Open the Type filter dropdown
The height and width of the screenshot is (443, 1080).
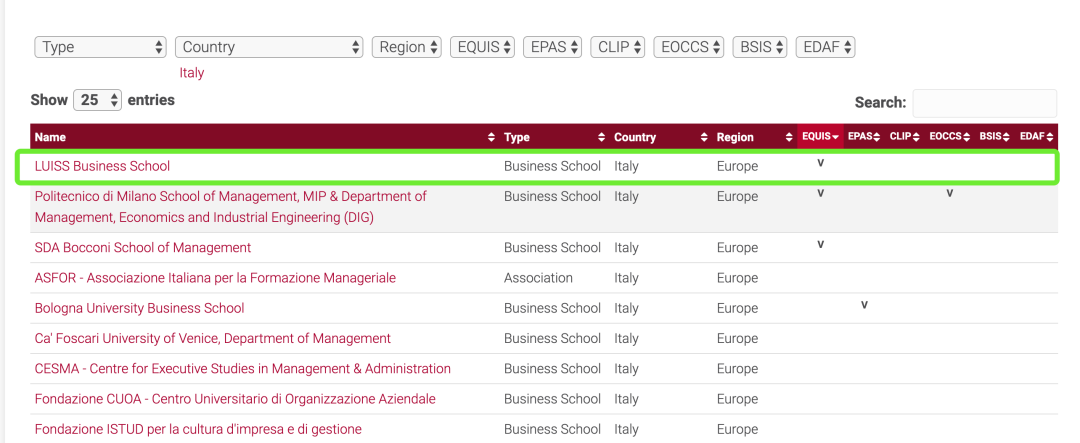click(101, 47)
